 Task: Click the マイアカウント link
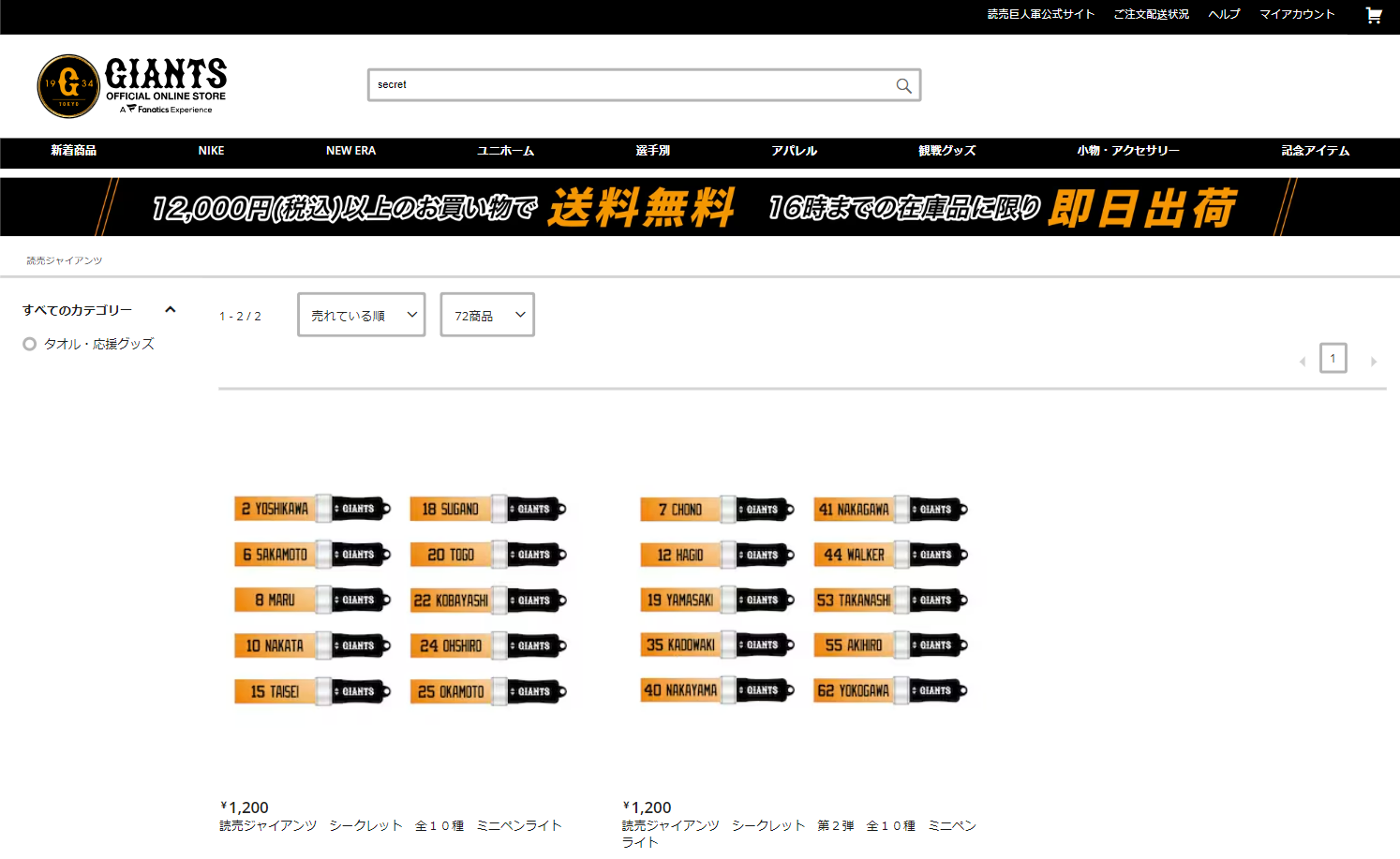[x=1296, y=14]
